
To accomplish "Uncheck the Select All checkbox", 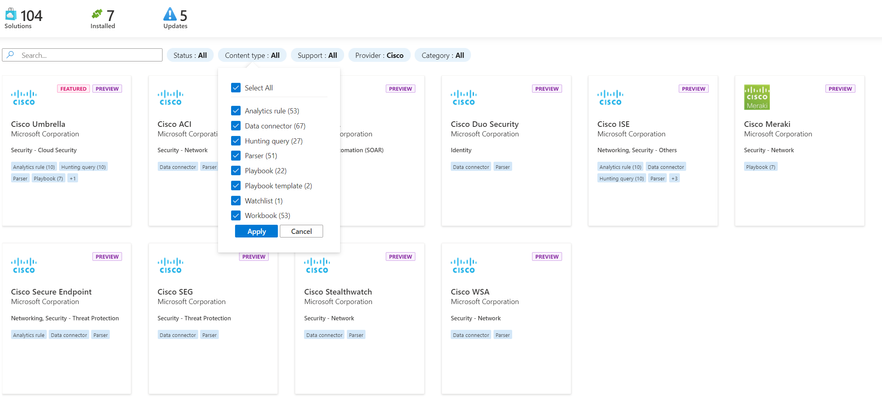I will 236,88.
